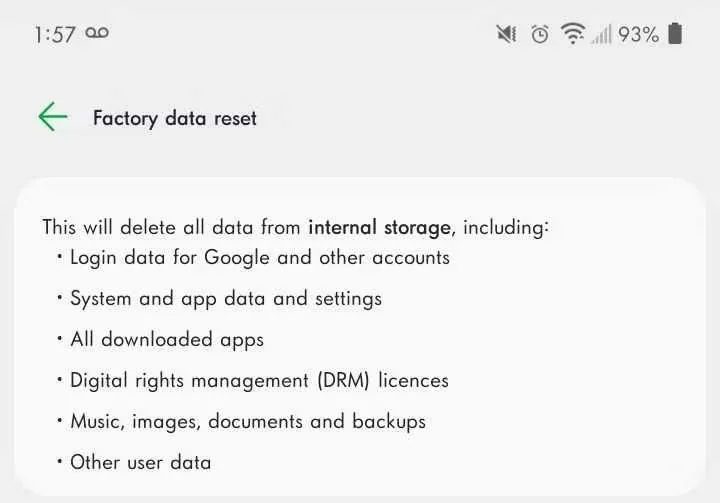Tap the 1:57 clock time
The height and width of the screenshot is (503, 720).
pos(54,35)
